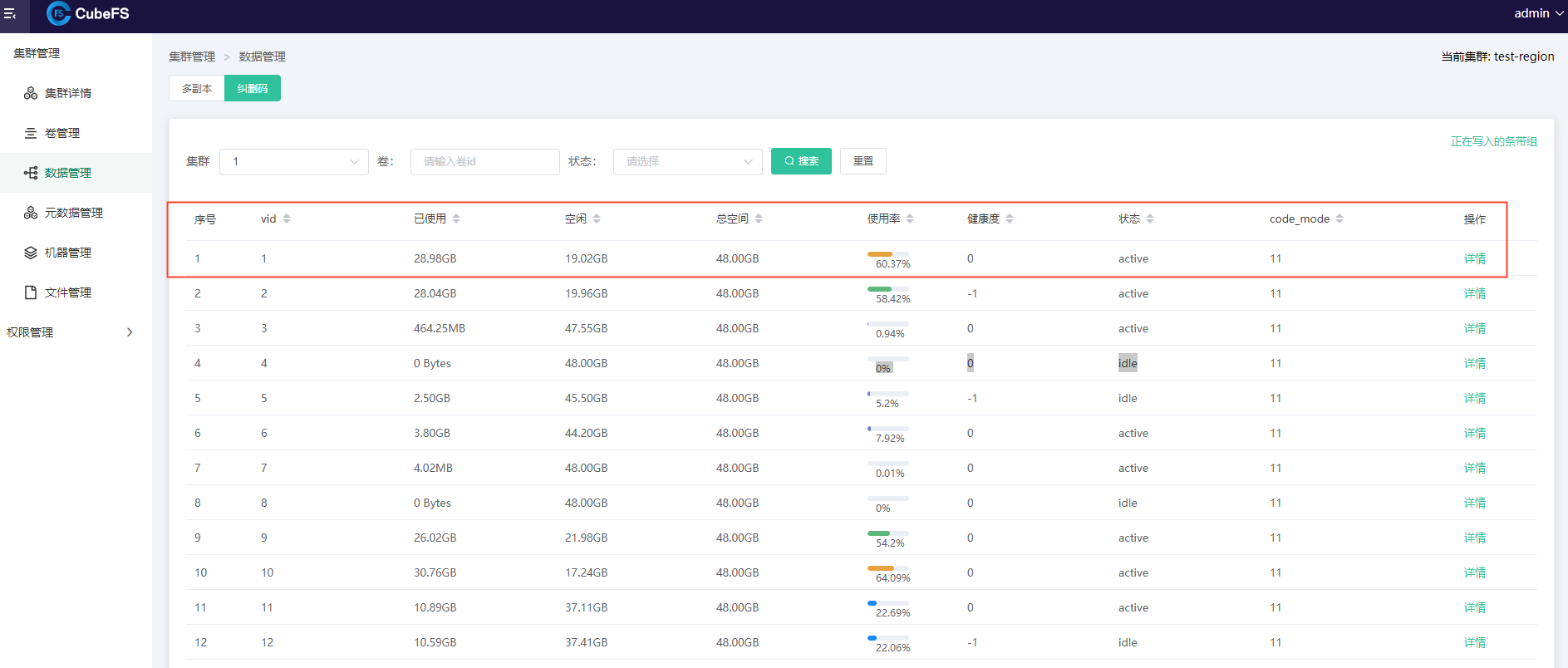Click the 集群管理 sidebar section header
Screen dimensions: 1568x668
(x=37, y=53)
